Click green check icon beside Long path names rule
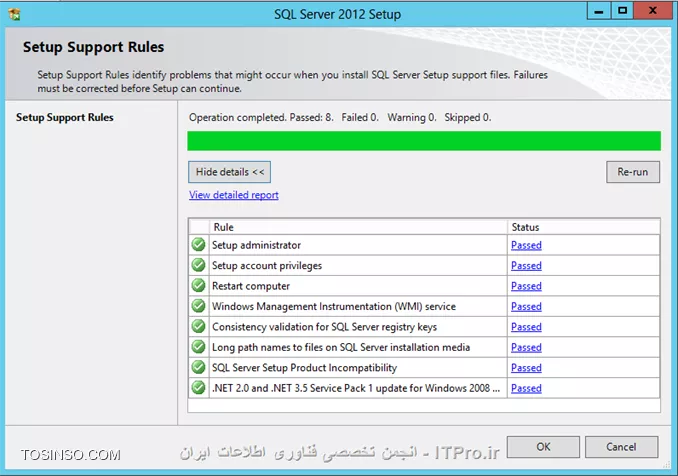Image resolution: width=678 pixels, height=476 pixels. point(198,347)
